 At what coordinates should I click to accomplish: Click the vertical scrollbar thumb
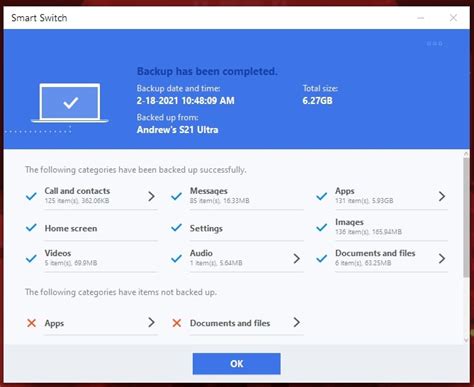pos(466,217)
